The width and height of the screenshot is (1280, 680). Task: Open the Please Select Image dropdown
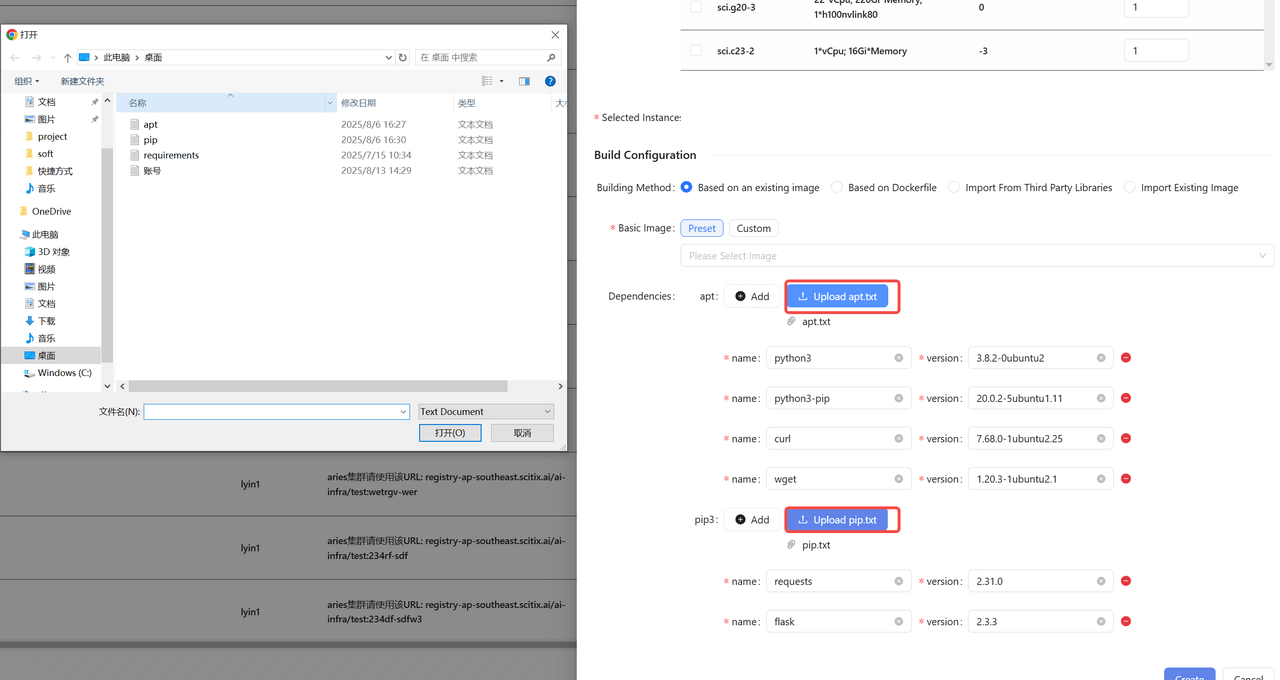point(977,256)
